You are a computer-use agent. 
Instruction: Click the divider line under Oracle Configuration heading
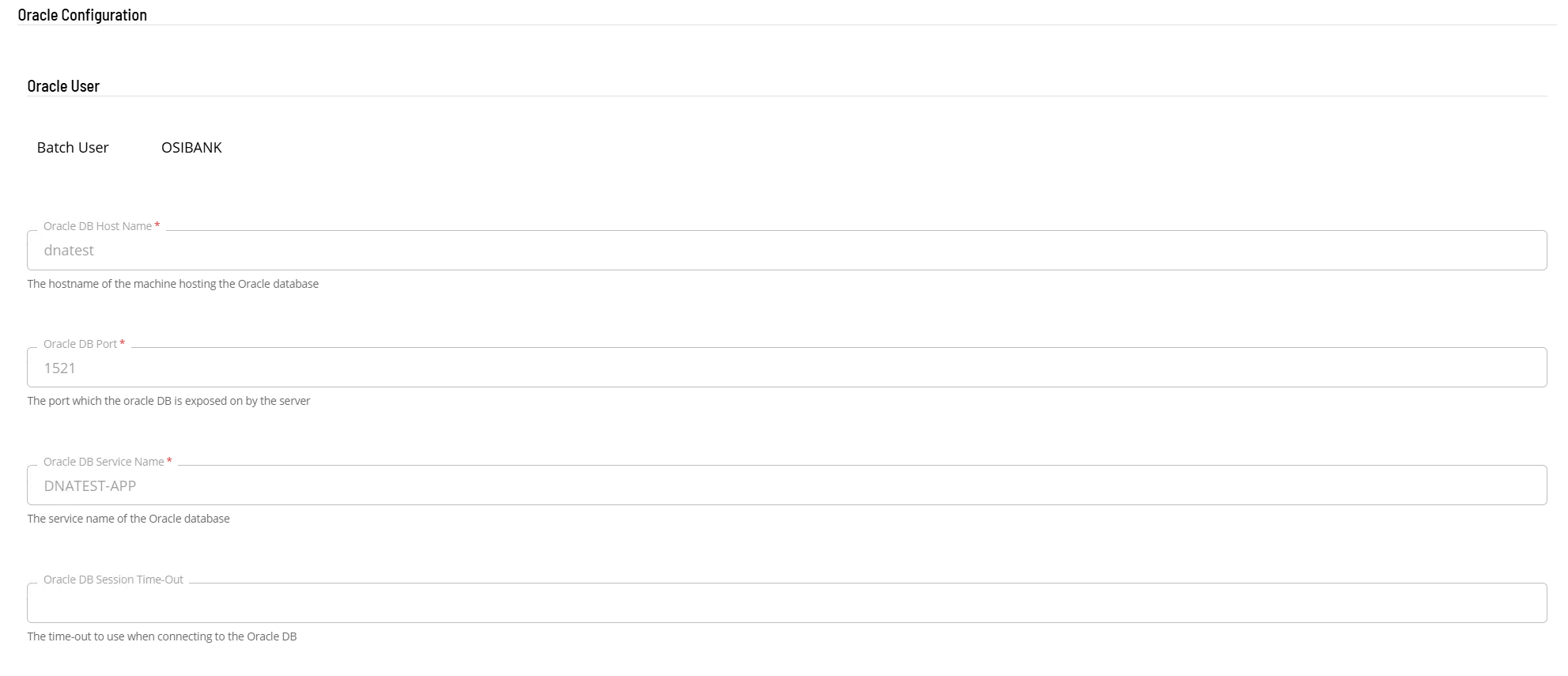(x=786, y=25)
